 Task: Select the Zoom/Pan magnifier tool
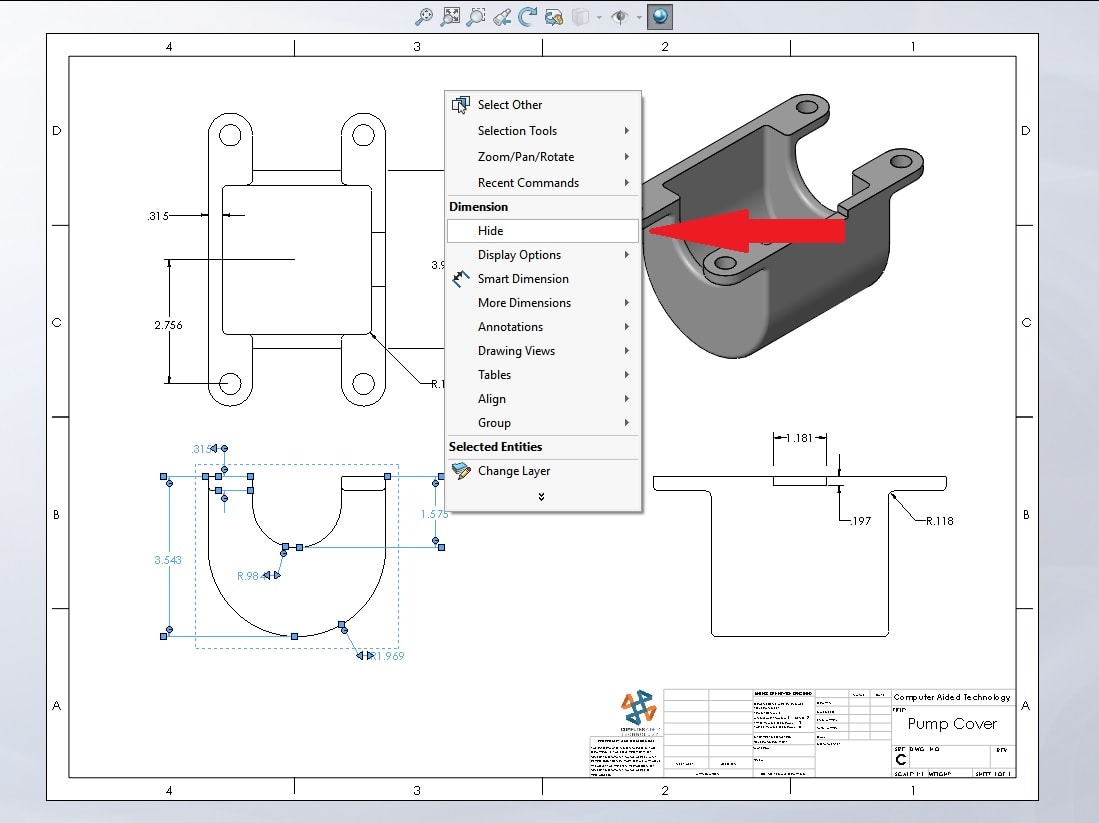click(425, 17)
